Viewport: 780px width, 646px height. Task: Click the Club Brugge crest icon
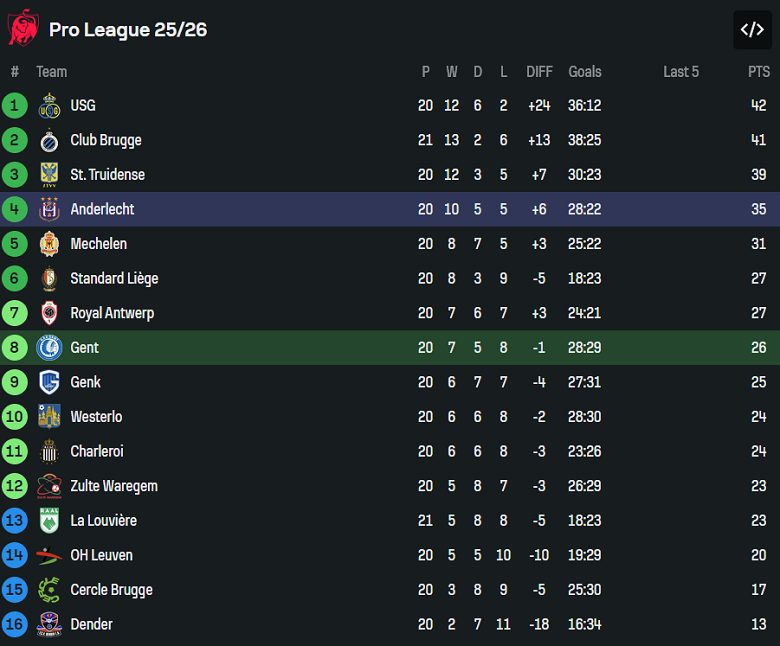(x=49, y=140)
